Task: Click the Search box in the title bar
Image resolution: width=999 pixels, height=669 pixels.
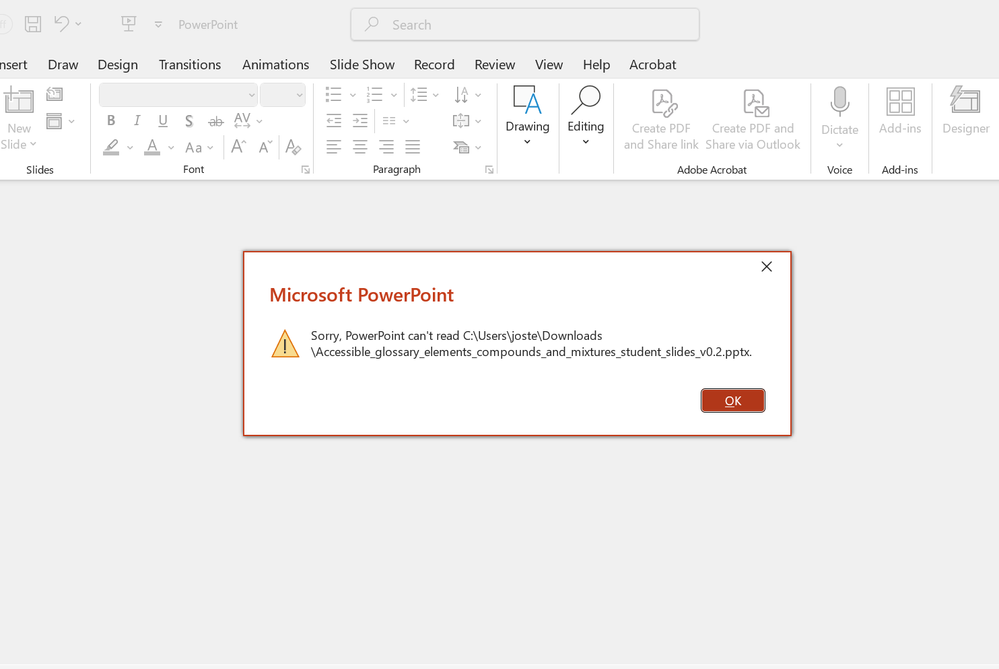Action: click(x=525, y=25)
